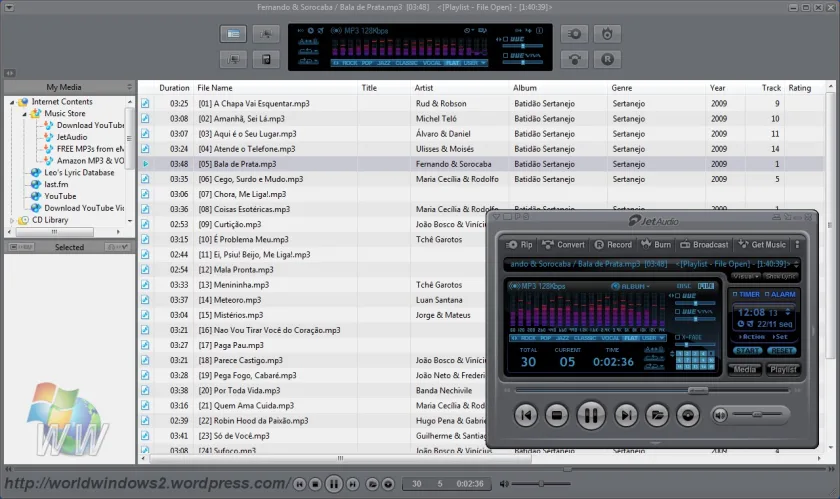
Task: Click the file icon for A Chapa Vai Esquentar.mp3
Action: [x=145, y=103]
